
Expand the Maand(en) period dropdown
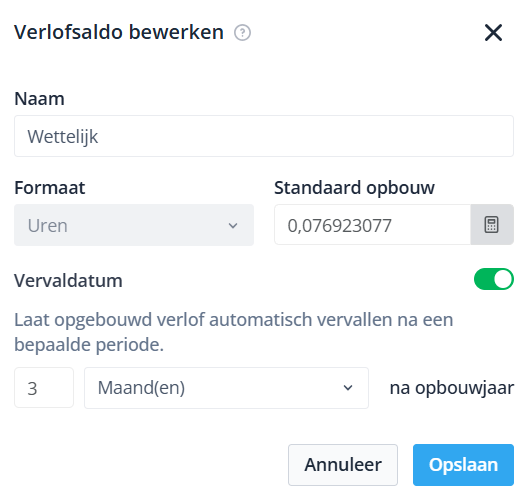(226, 388)
